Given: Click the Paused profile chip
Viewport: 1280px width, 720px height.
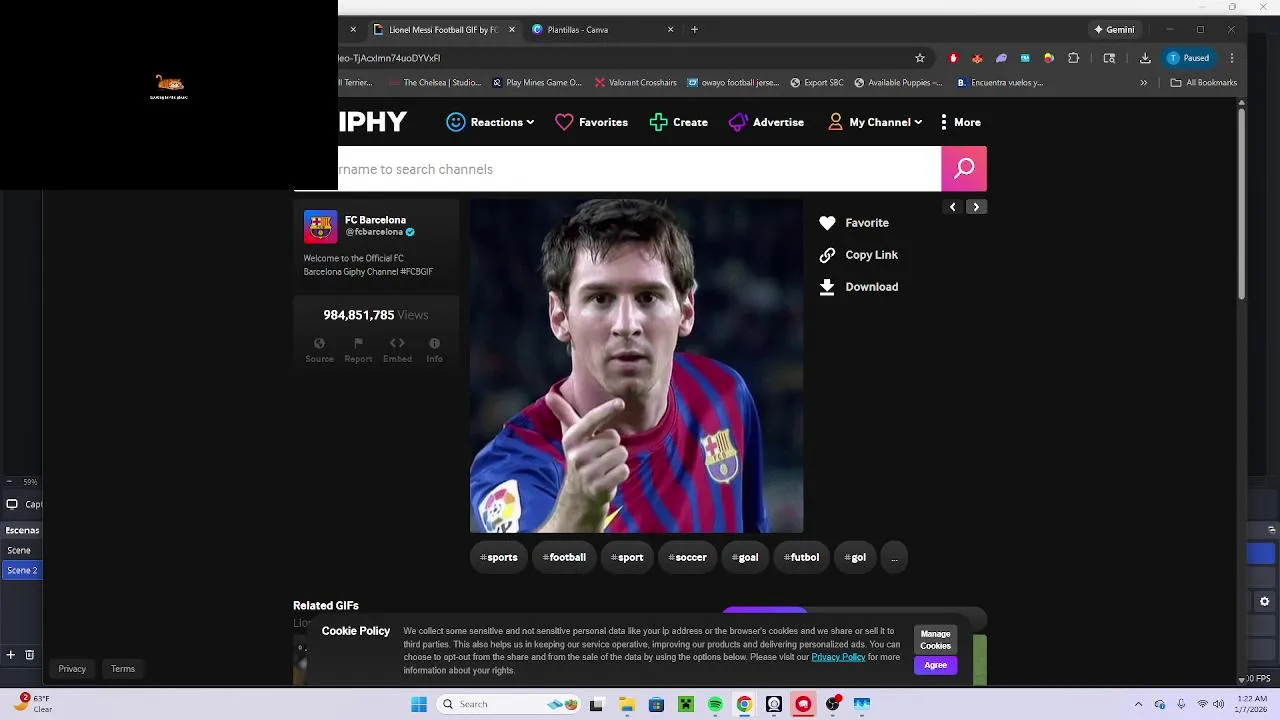Looking at the screenshot, I should coord(1189,58).
